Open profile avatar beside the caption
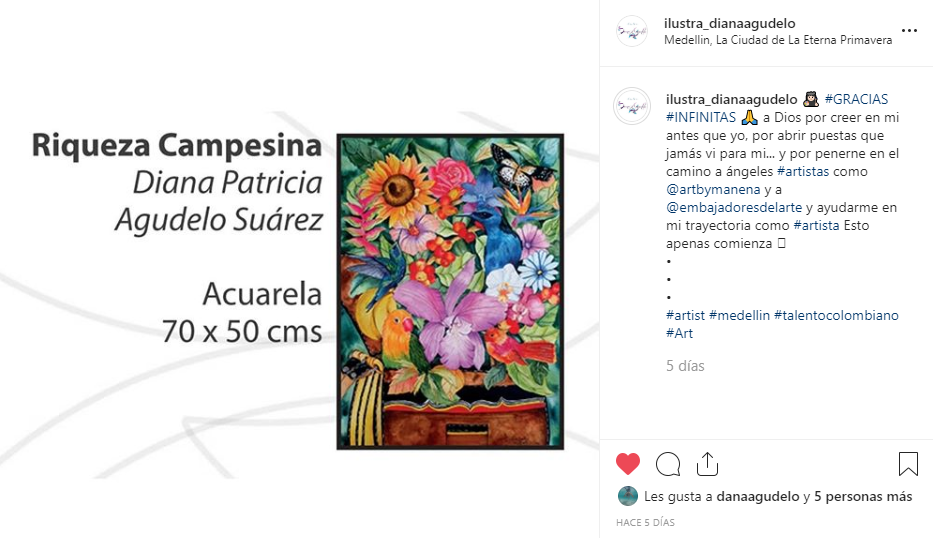This screenshot has height=538, width=933. (x=632, y=106)
